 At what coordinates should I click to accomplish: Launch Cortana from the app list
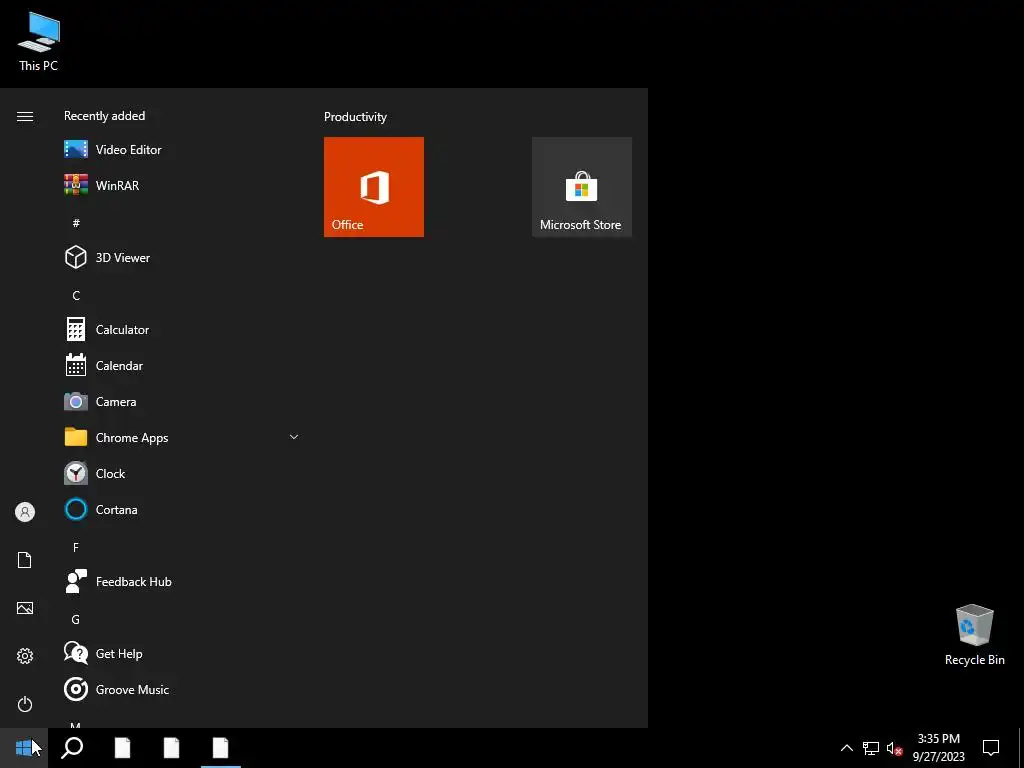click(181, 509)
